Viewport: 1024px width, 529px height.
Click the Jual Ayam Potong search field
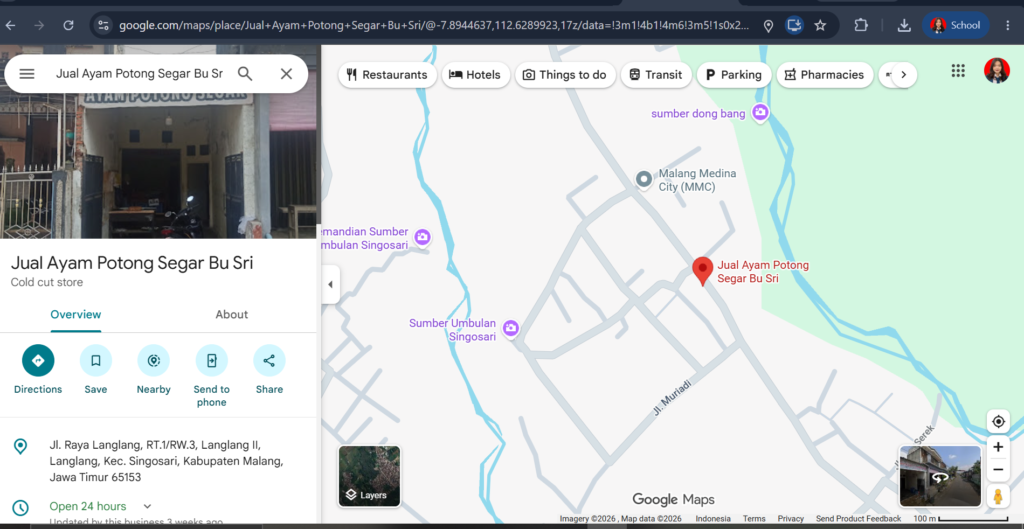(x=139, y=74)
